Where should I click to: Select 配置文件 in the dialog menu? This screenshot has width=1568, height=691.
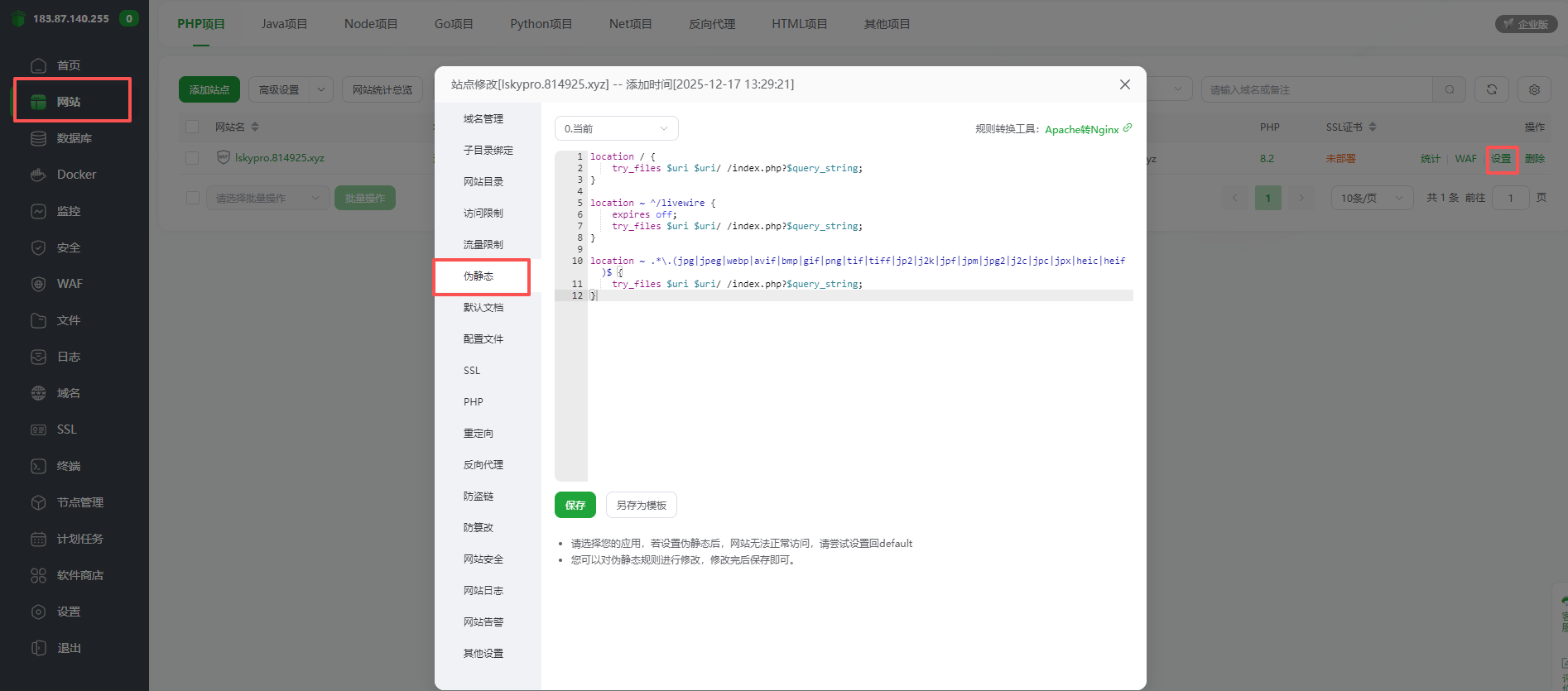point(483,339)
